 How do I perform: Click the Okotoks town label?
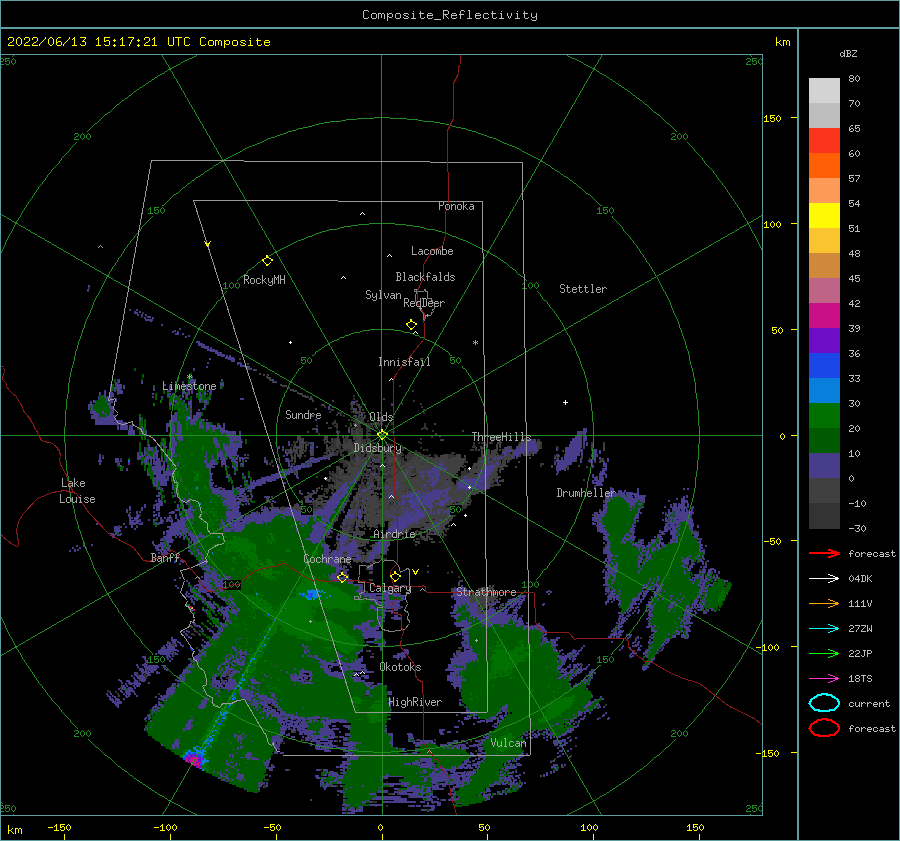point(400,667)
